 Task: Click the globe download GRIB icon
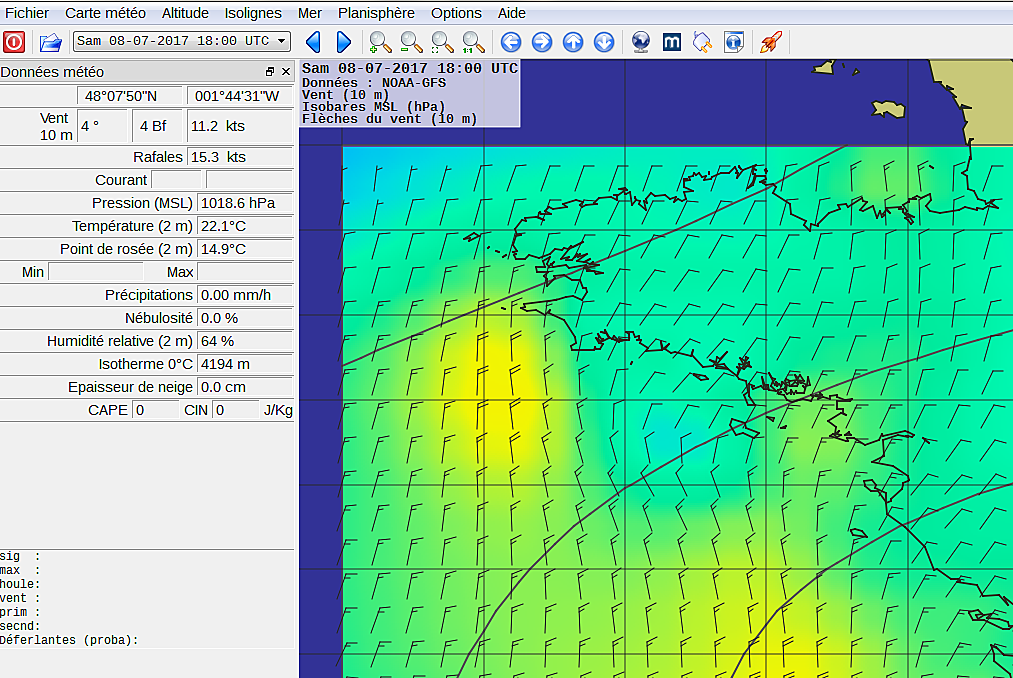641,43
